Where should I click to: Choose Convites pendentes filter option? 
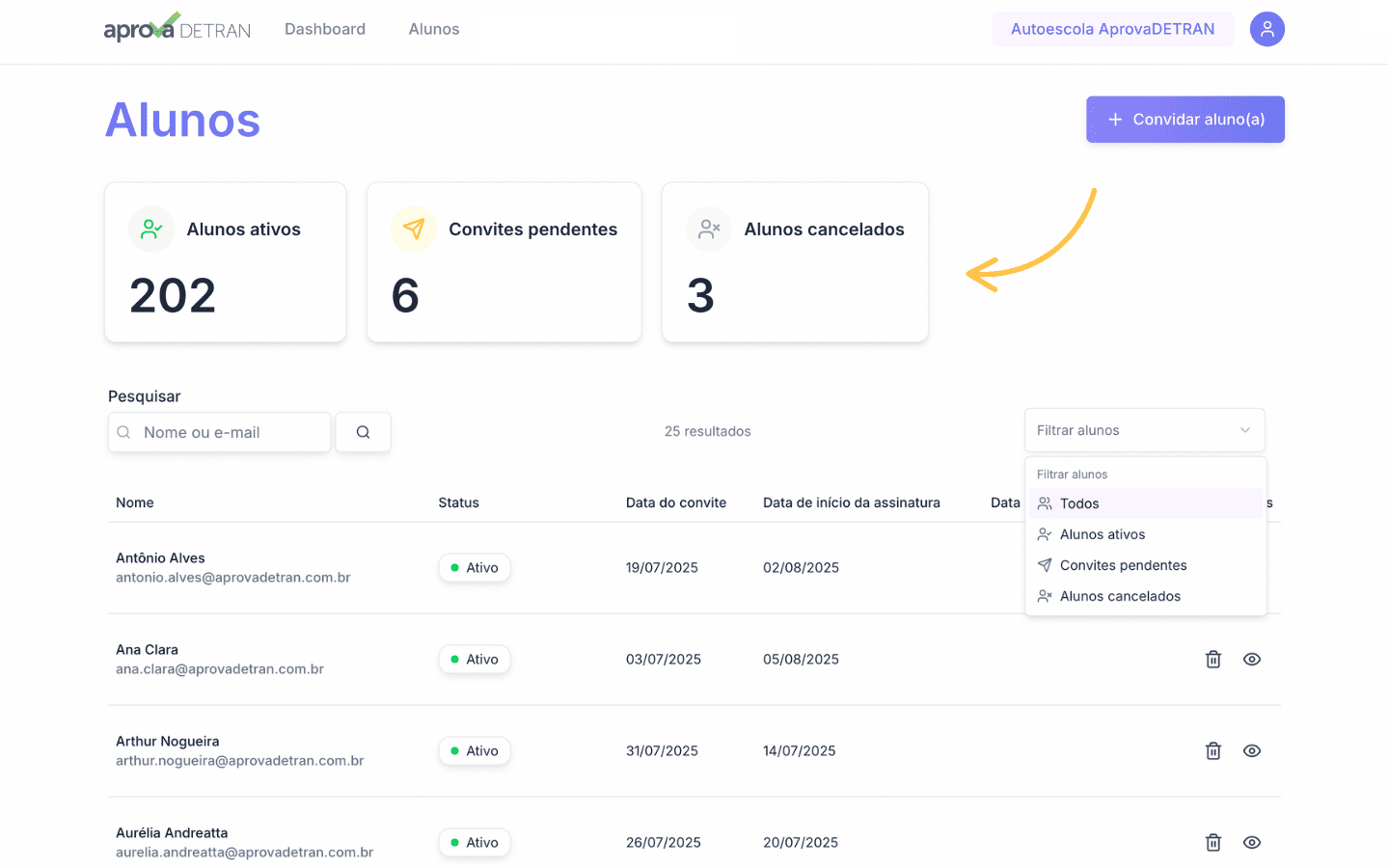click(x=1145, y=565)
